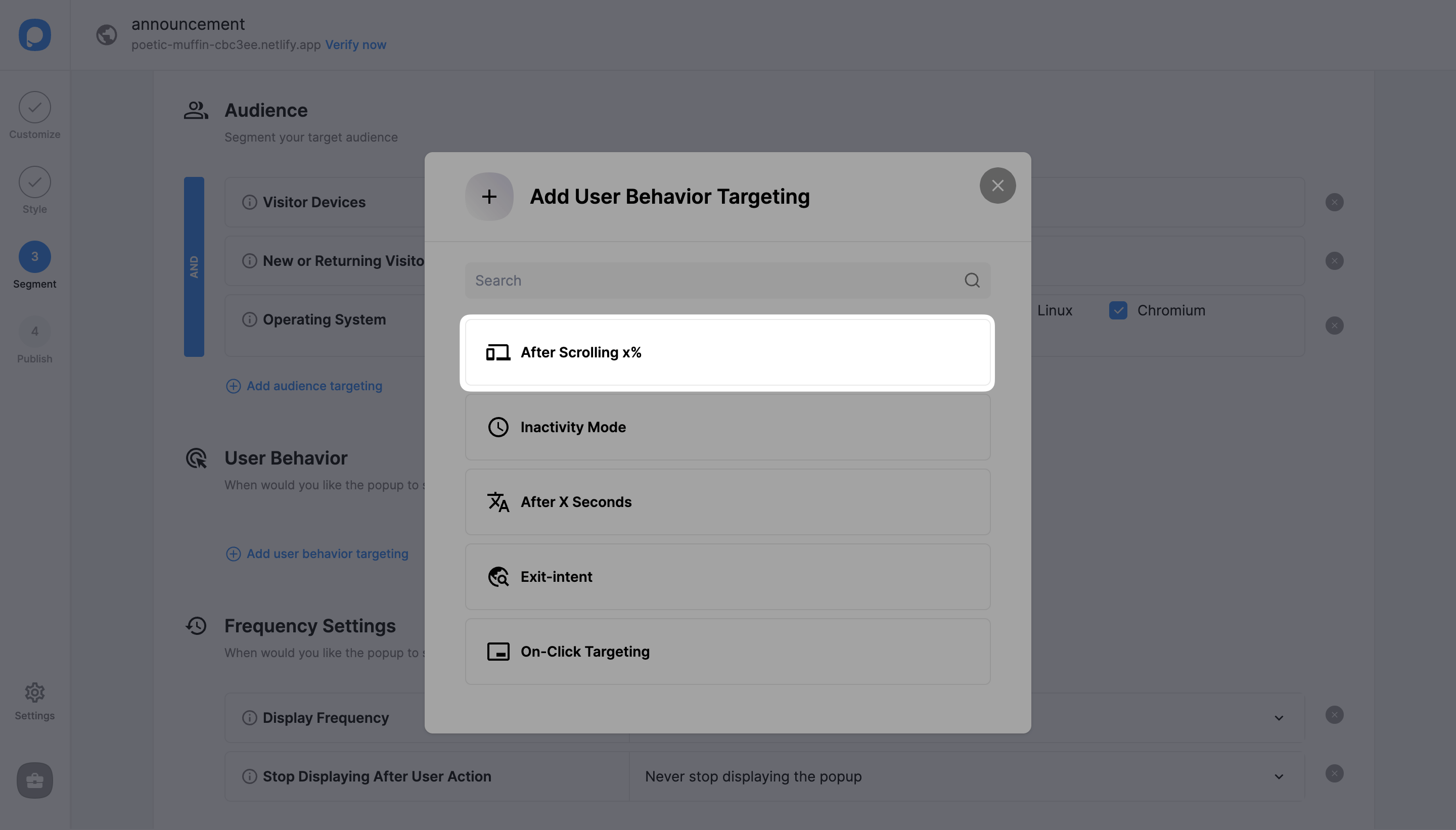Image resolution: width=1456 pixels, height=830 pixels.
Task: Click the search field in targeting dialog
Action: click(x=728, y=280)
